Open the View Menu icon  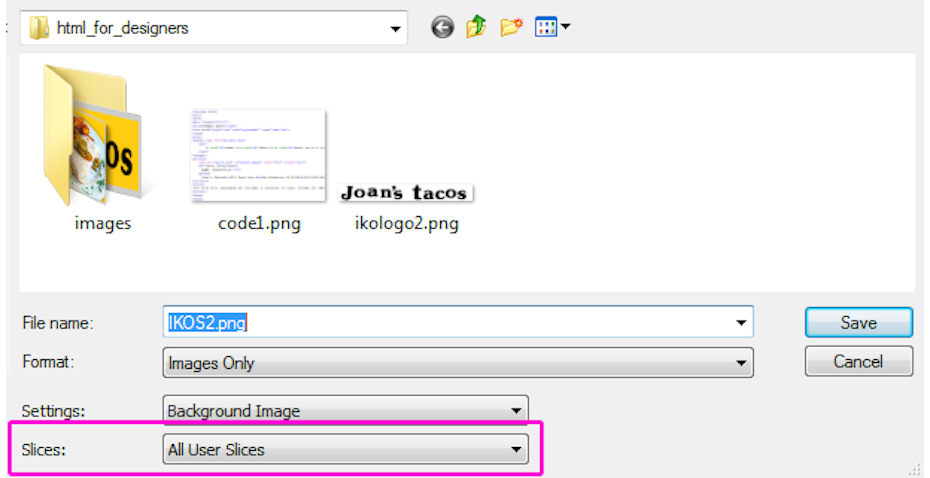tap(552, 28)
